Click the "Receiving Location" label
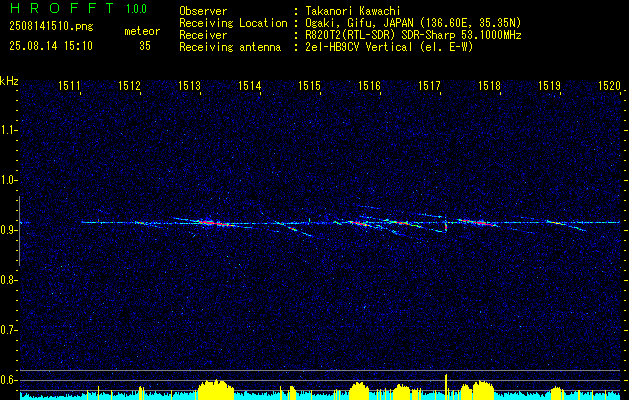The height and width of the screenshot is (400, 629). point(233,23)
